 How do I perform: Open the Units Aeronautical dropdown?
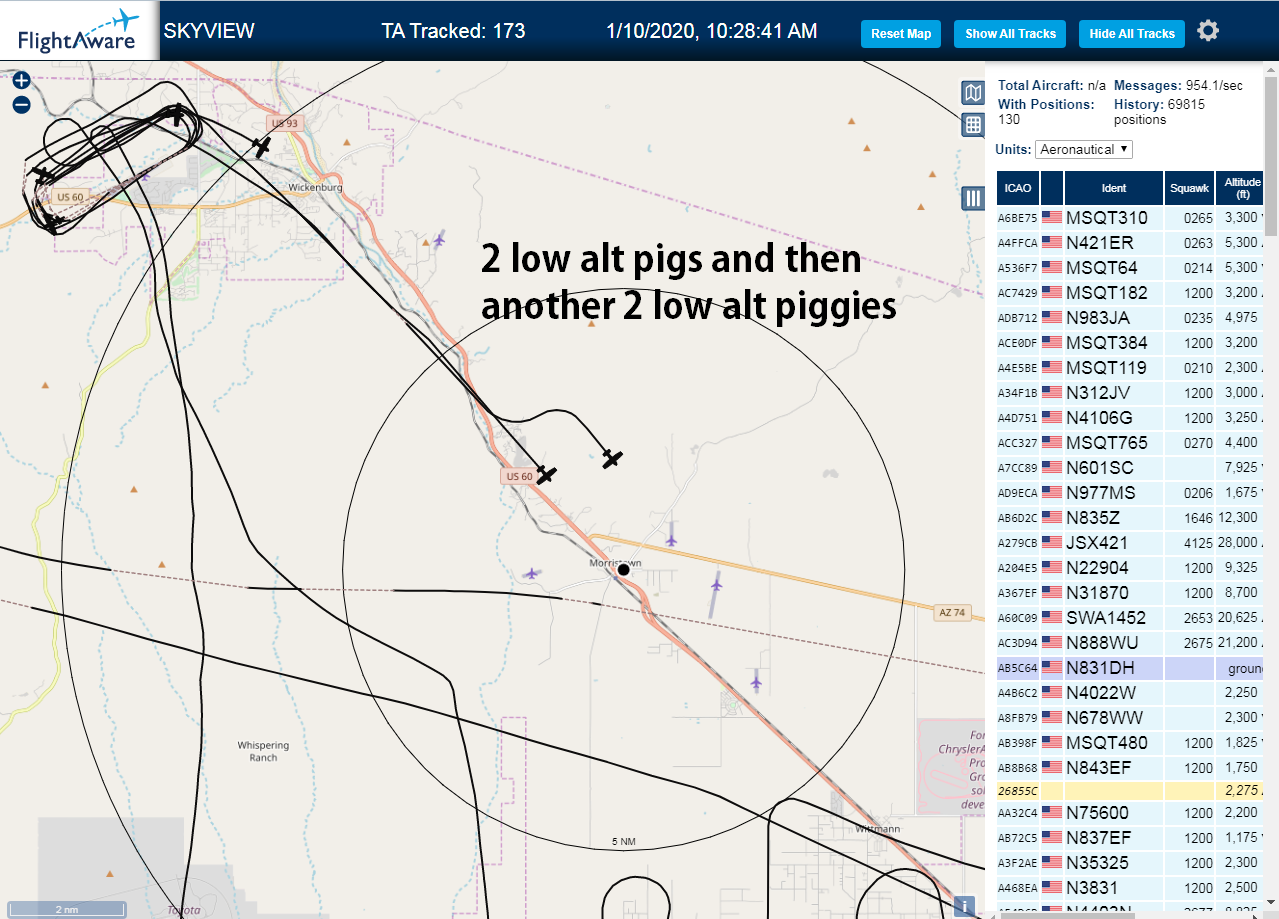(1084, 149)
